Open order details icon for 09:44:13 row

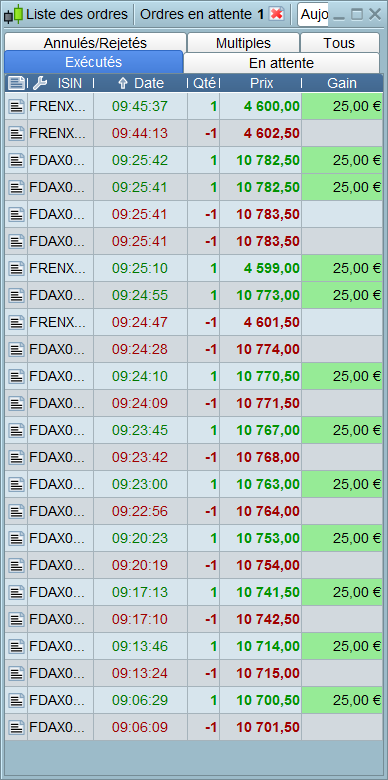click(16, 133)
